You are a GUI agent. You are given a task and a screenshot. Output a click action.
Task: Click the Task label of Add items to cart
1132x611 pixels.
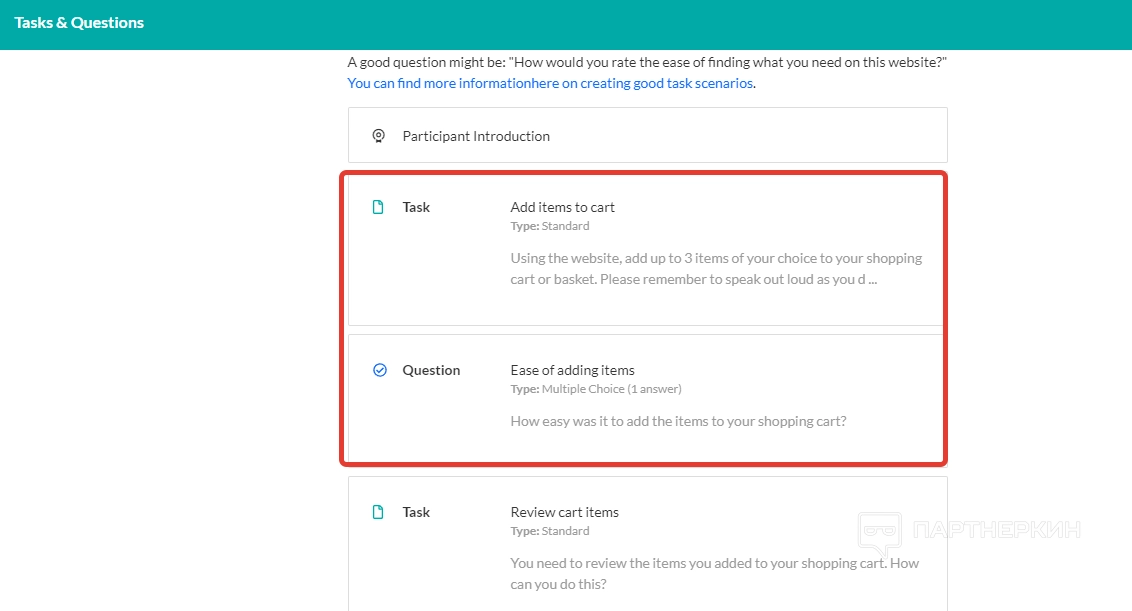(x=416, y=207)
